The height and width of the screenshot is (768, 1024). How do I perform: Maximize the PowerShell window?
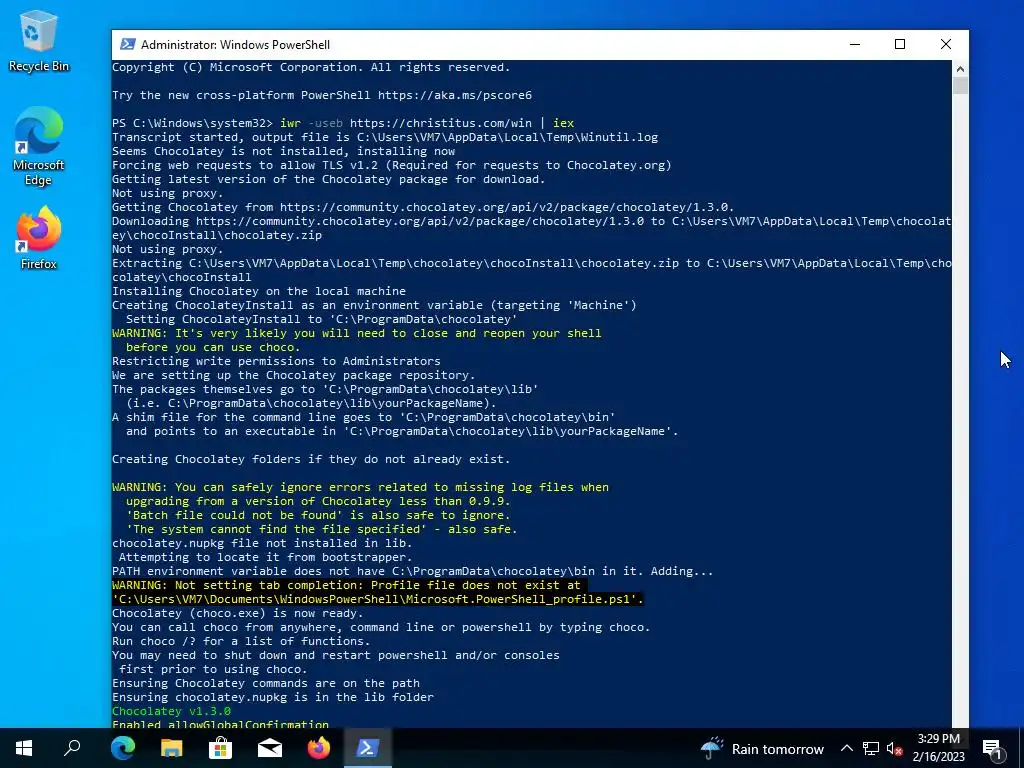pyautogui.click(x=900, y=44)
